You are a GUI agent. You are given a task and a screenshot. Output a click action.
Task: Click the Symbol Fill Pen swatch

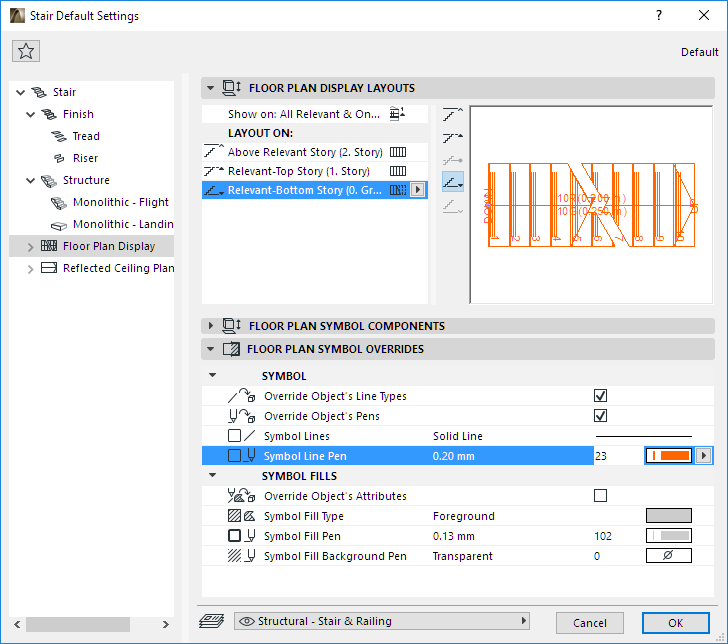[669, 536]
